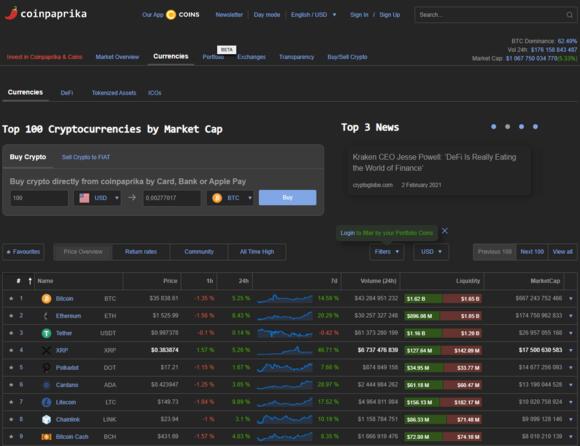Viewport: 580px width, 446px height.
Task: Select the first news carousel dot
Action: (x=493, y=127)
